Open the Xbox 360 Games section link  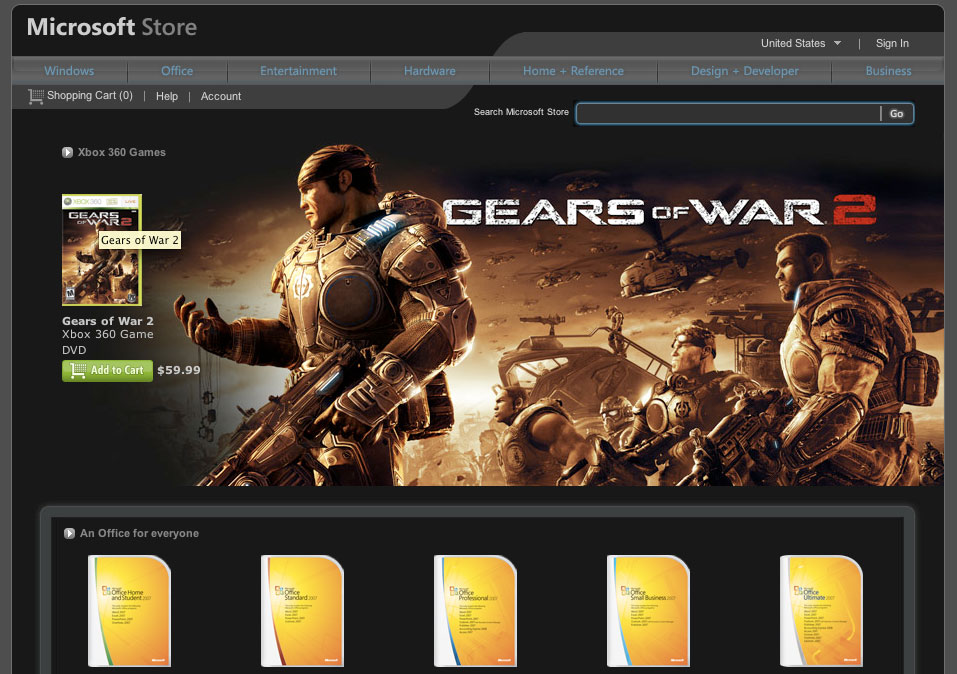[121, 153]
